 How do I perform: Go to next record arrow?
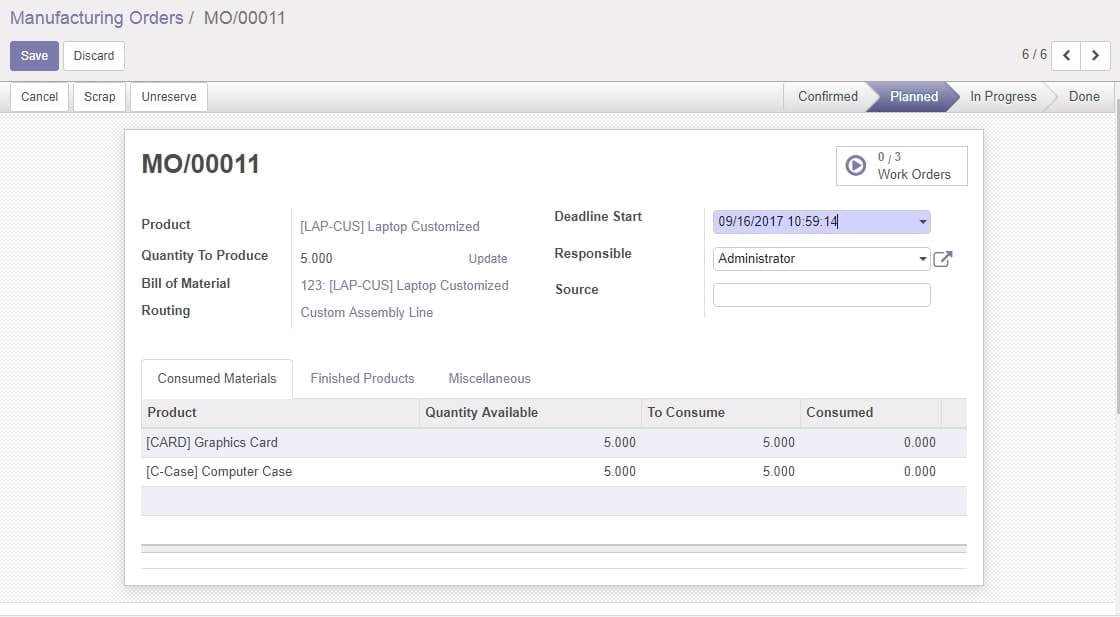1096,56
